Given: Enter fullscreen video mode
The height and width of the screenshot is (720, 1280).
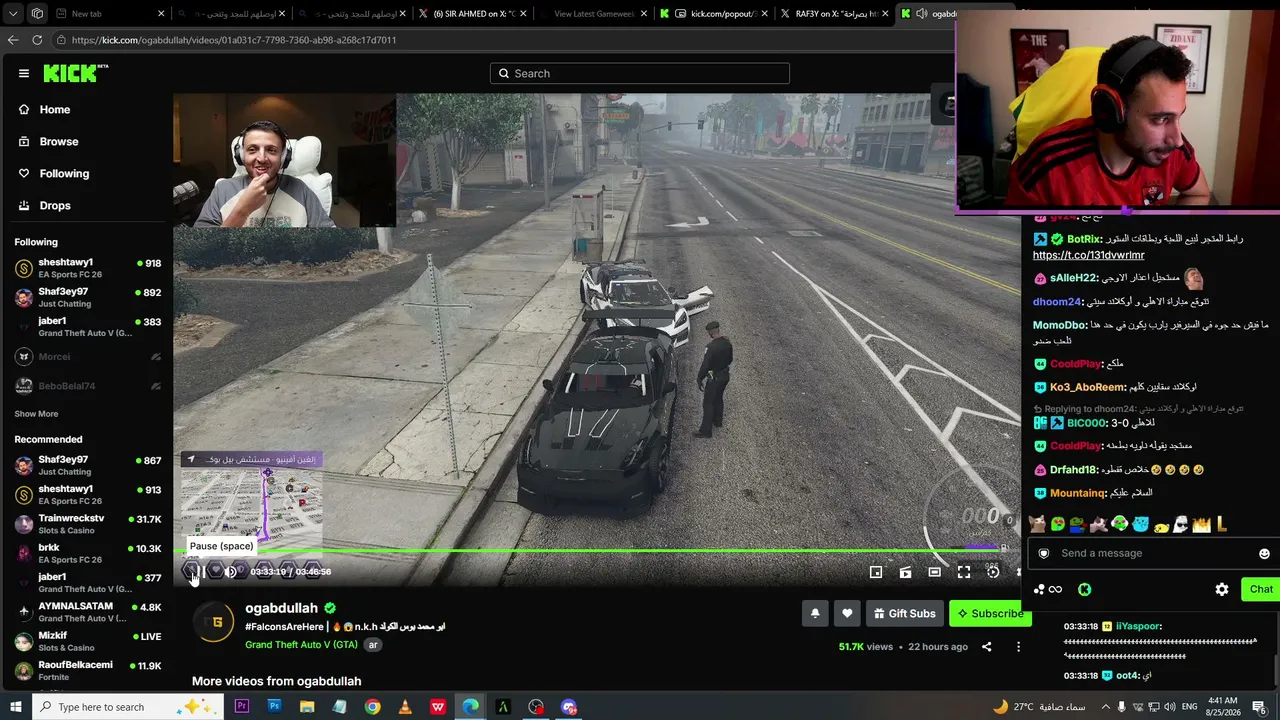Looking at the screenshot, I should [964, 572].
